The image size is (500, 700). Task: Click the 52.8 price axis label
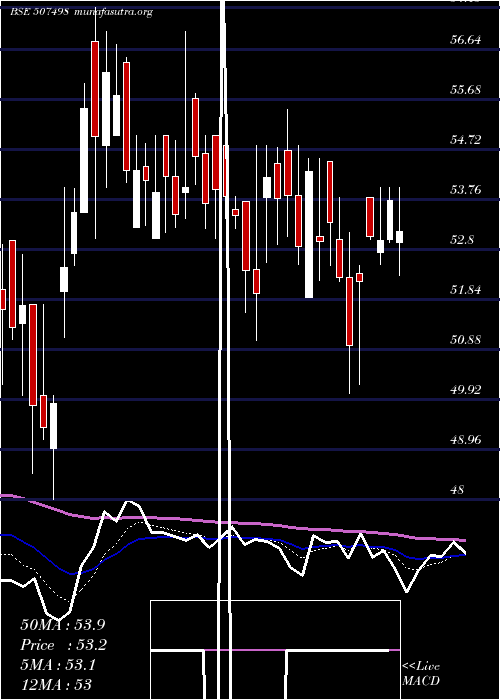coord(462,240)
